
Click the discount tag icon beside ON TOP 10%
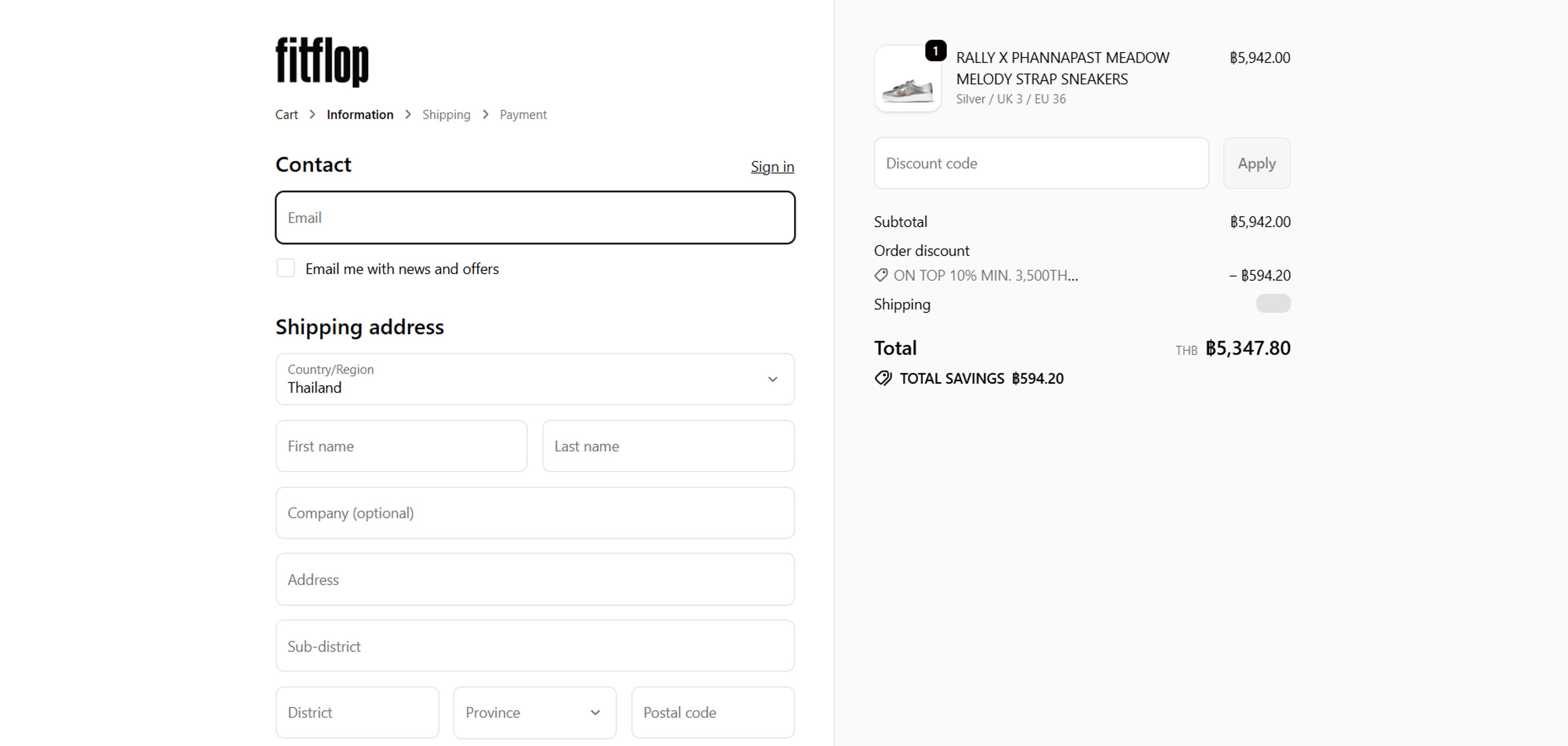coord(881,275)
